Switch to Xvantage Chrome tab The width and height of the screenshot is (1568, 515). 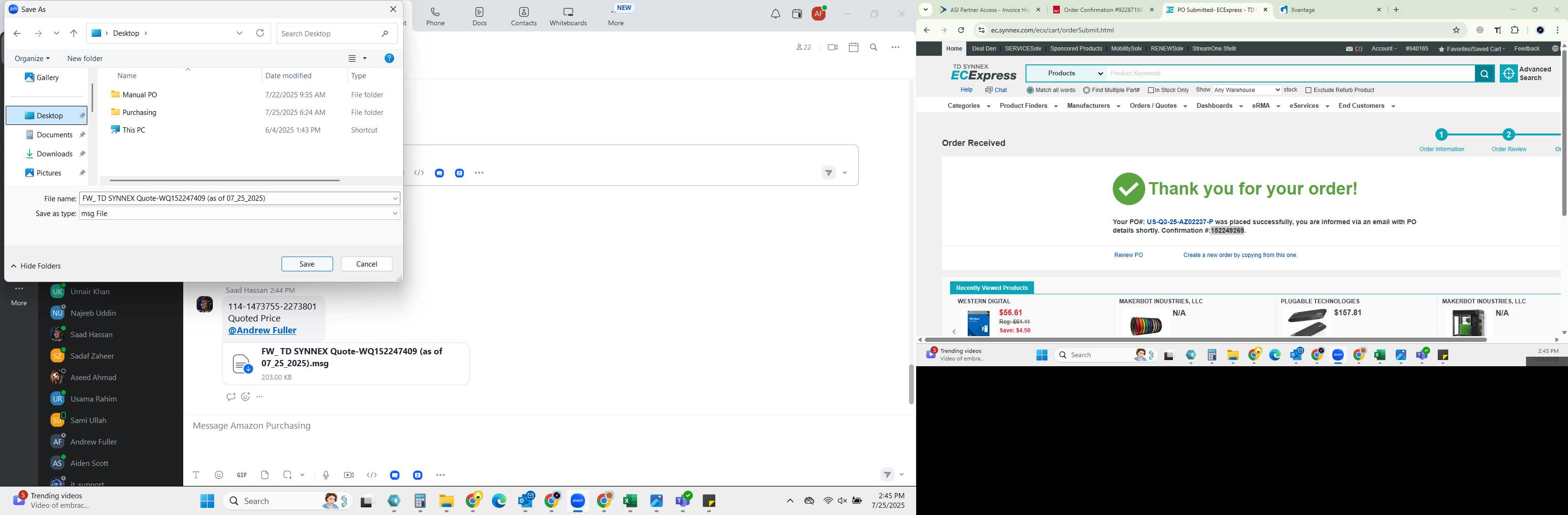point(1330,10)
